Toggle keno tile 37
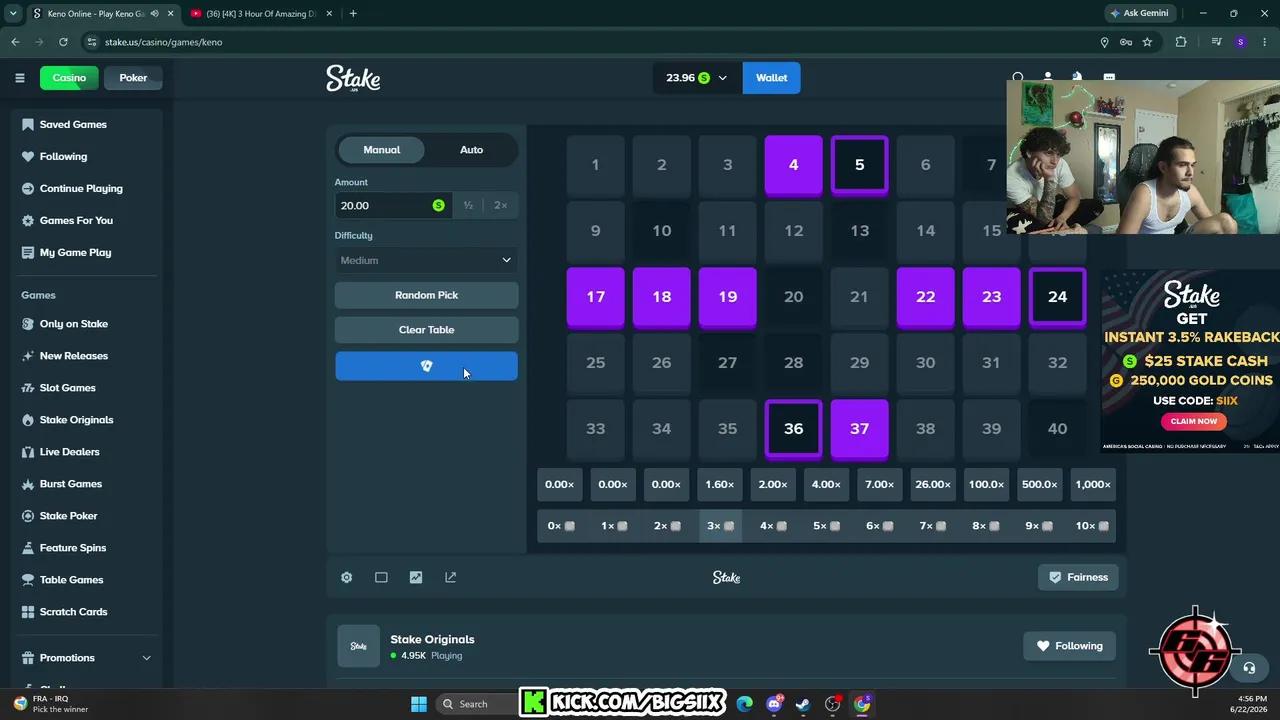 pos(860,429)
